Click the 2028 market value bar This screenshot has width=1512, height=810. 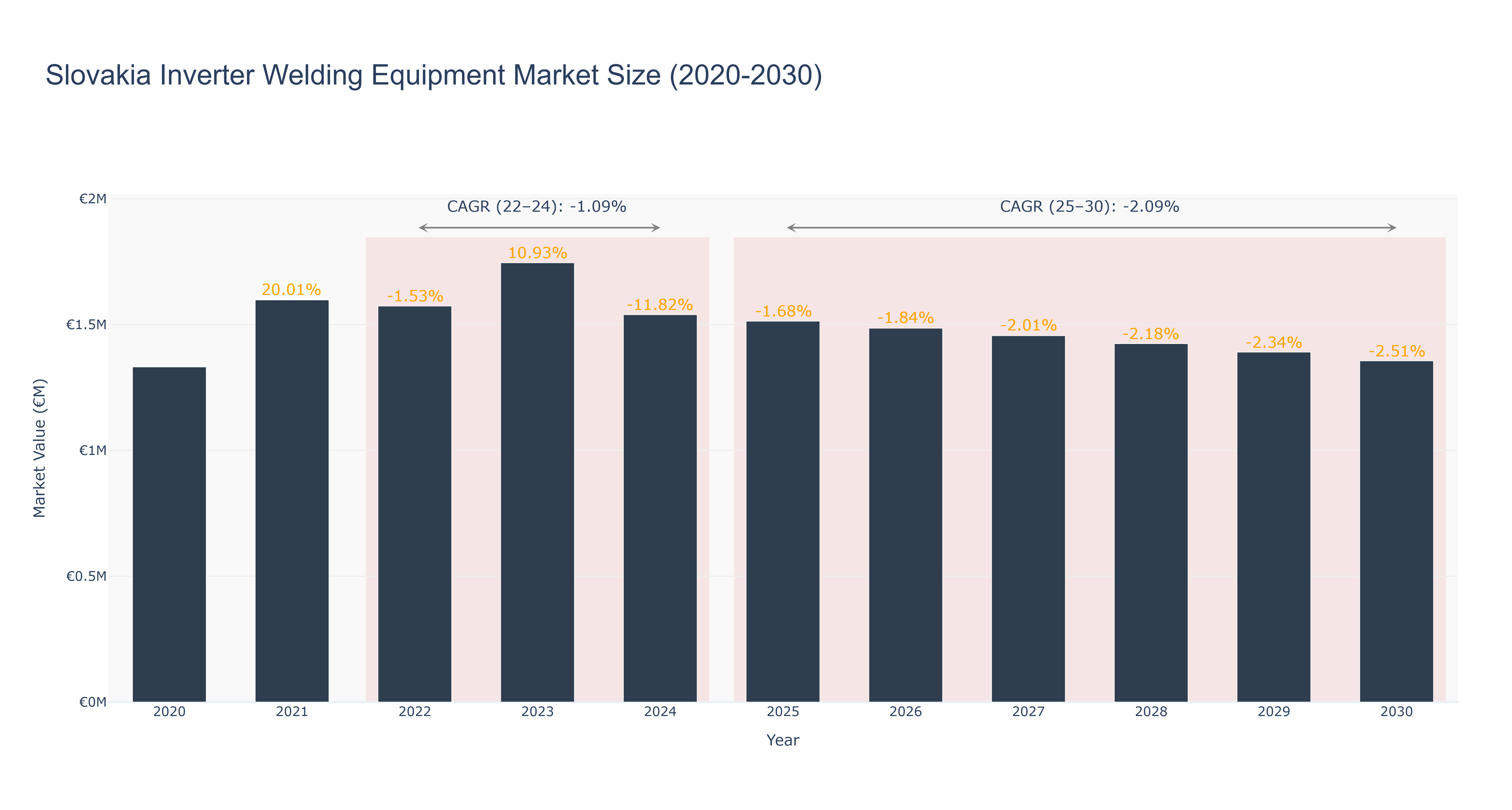click(x=1151, y=523)
